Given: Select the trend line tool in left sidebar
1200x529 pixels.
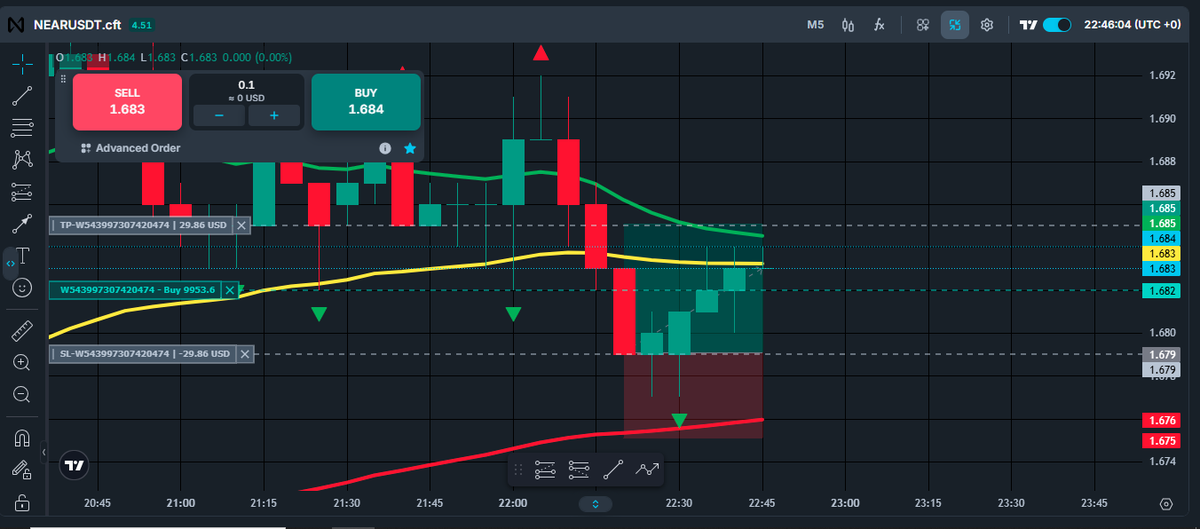Looking at the screenshot, I should 21,97.
